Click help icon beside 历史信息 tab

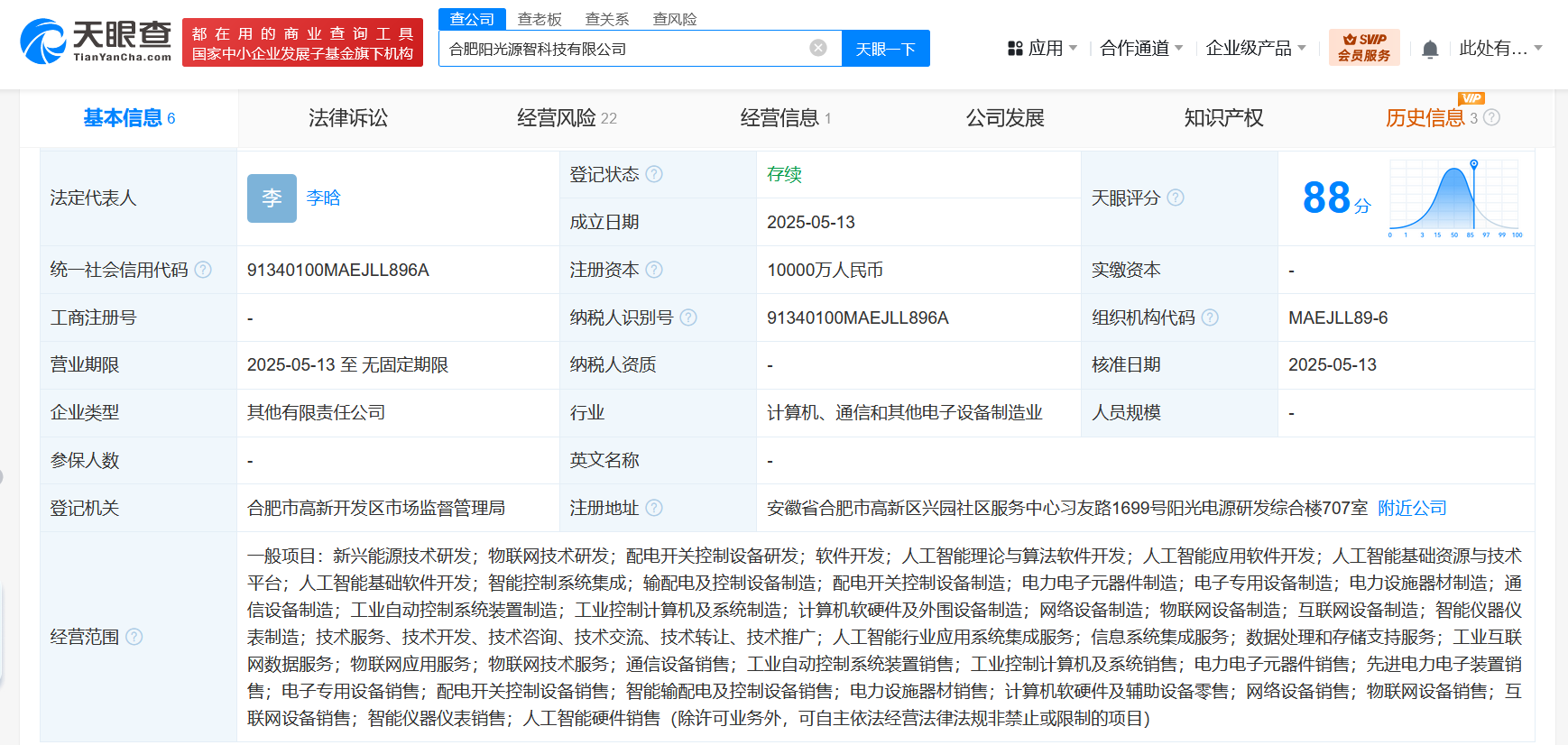pos(1492,117)
